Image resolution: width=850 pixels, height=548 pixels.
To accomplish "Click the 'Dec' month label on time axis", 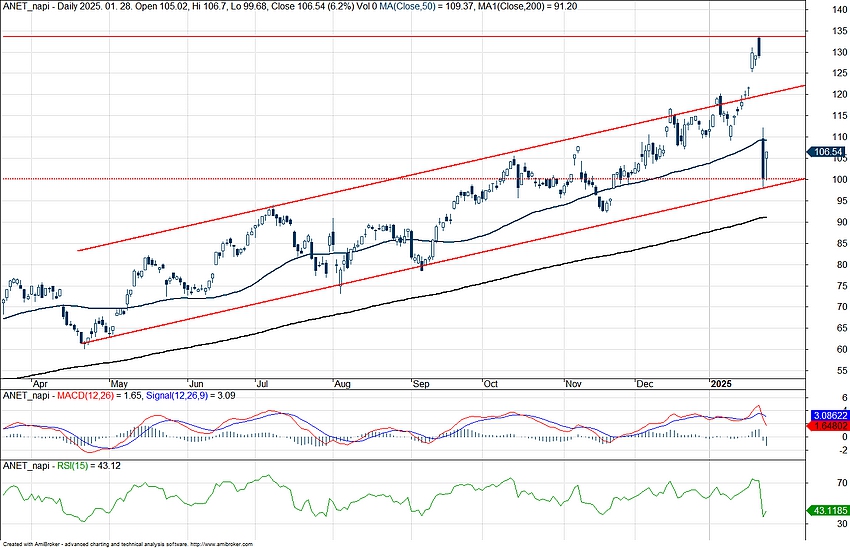I will pos(645,384).
